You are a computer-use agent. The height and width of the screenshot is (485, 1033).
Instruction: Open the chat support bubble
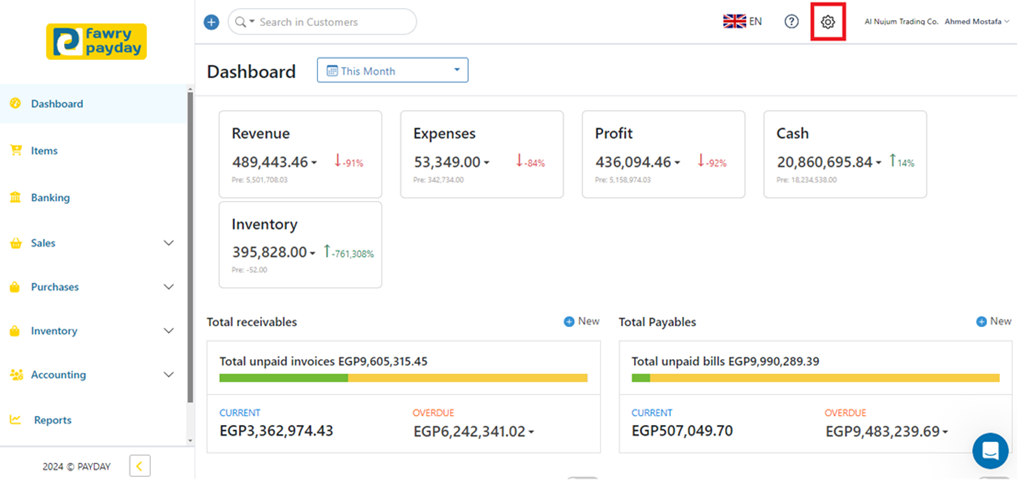pyautogui.click(x=990, y=451)
